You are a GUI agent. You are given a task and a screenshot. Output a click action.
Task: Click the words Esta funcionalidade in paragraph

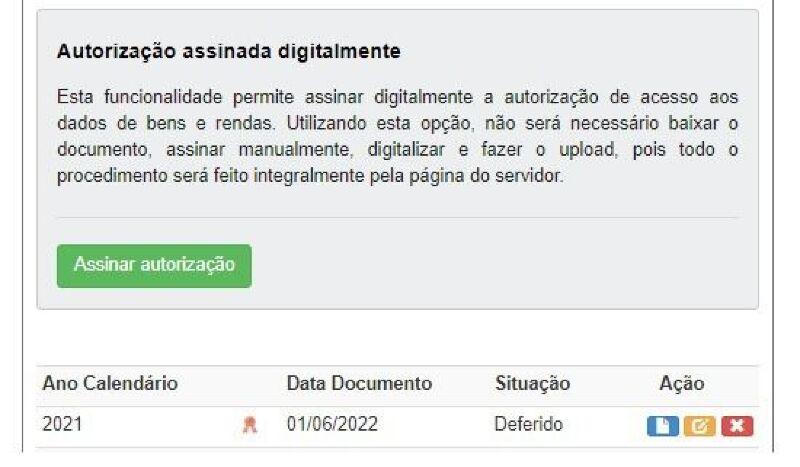pos(139,97)
